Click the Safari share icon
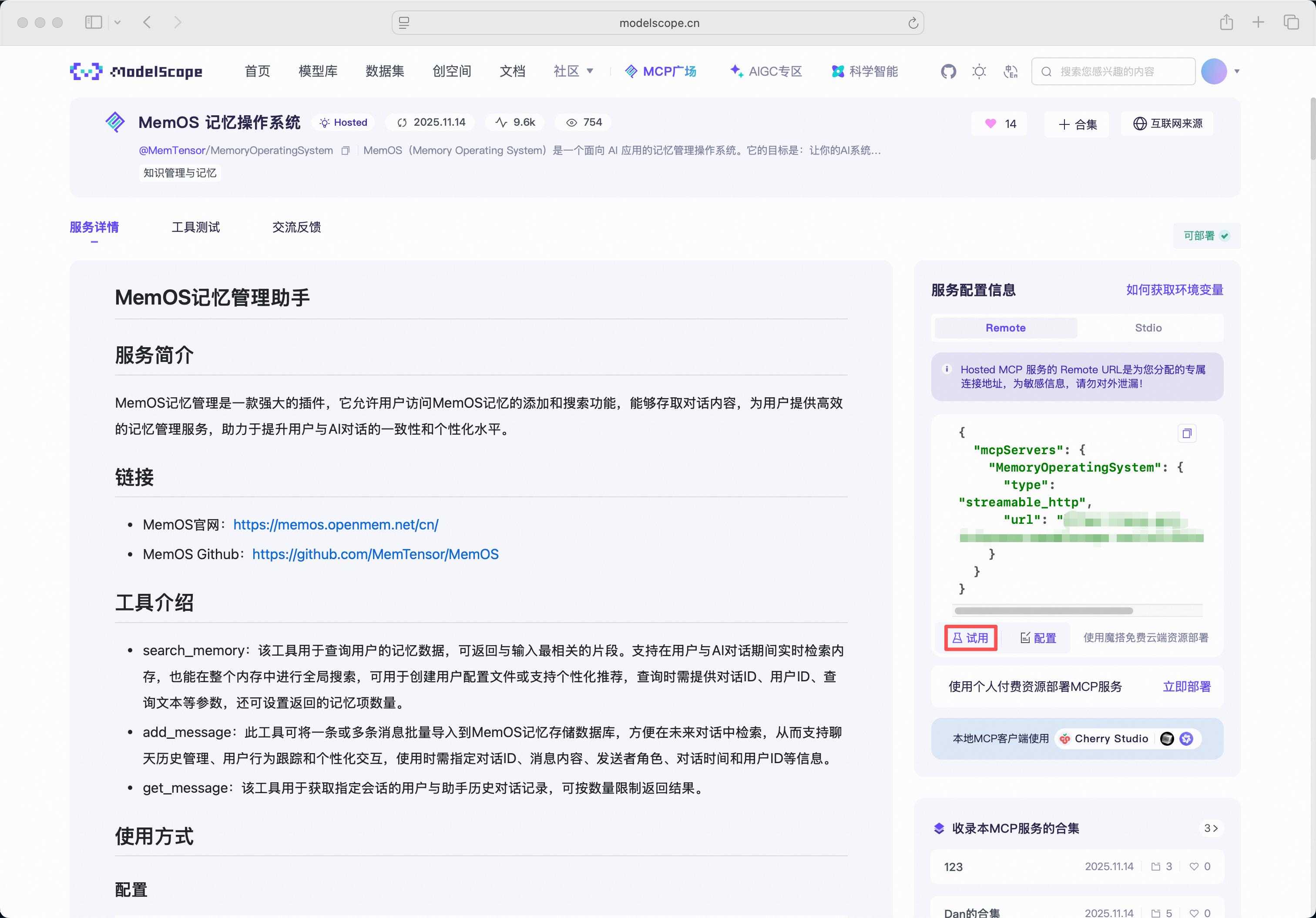Viewport: 1316px width, 918px height. 1226,23
